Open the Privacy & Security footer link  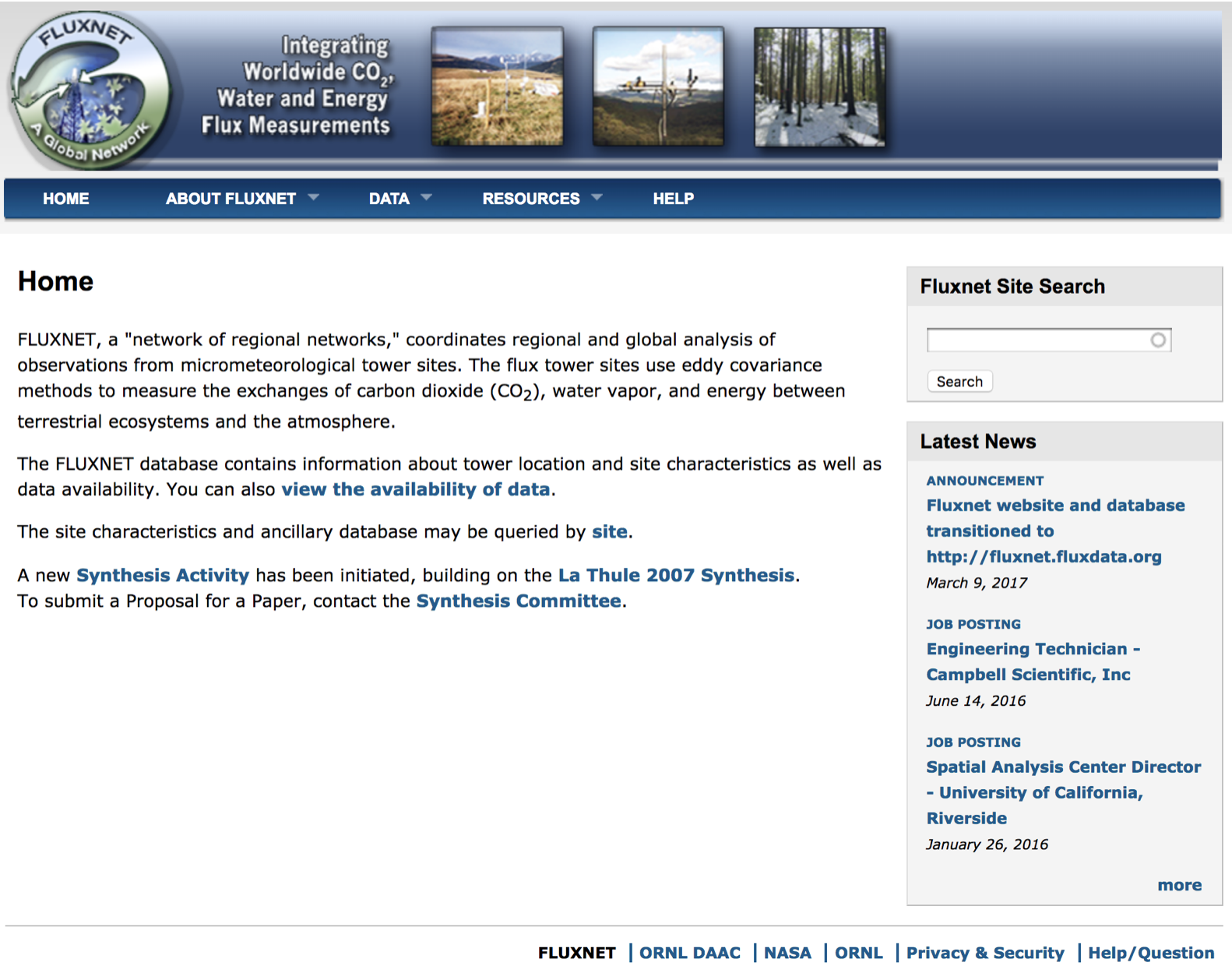pos(985,953)
